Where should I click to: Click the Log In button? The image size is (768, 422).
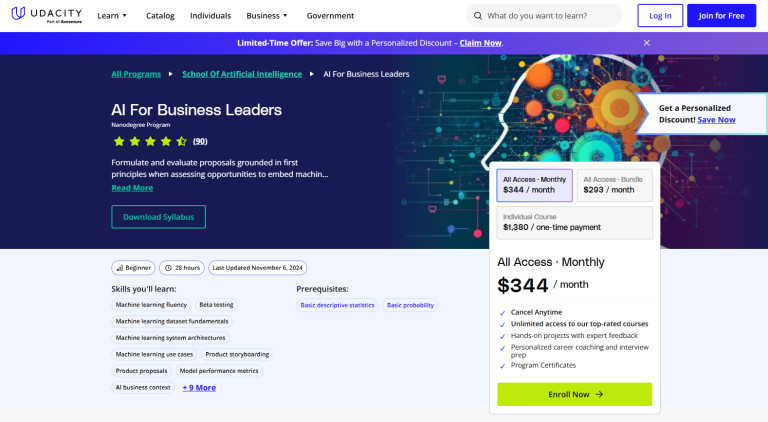660,16
